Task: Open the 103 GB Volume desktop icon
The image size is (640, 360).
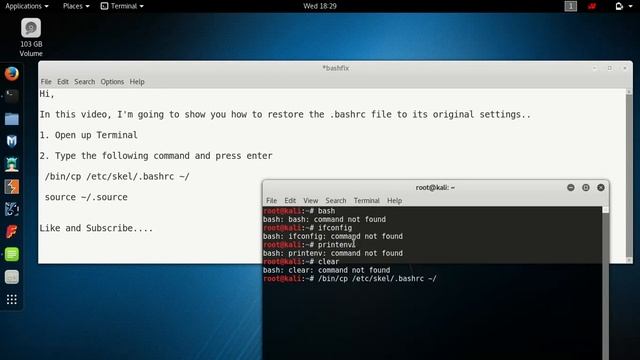Action: [x=31, y=37]
